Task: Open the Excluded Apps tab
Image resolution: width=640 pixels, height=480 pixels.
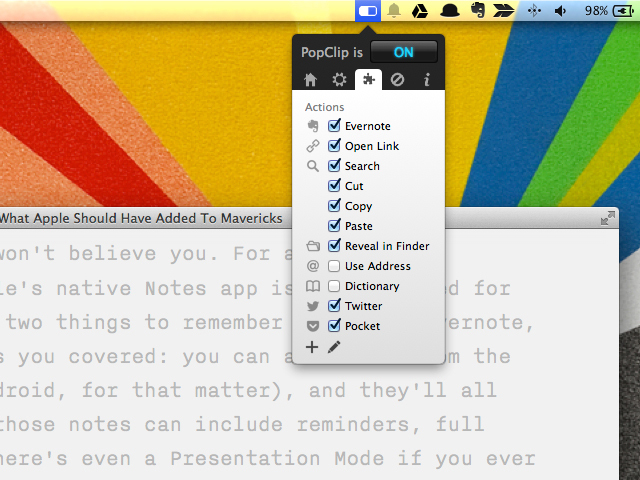Action: 397,80
